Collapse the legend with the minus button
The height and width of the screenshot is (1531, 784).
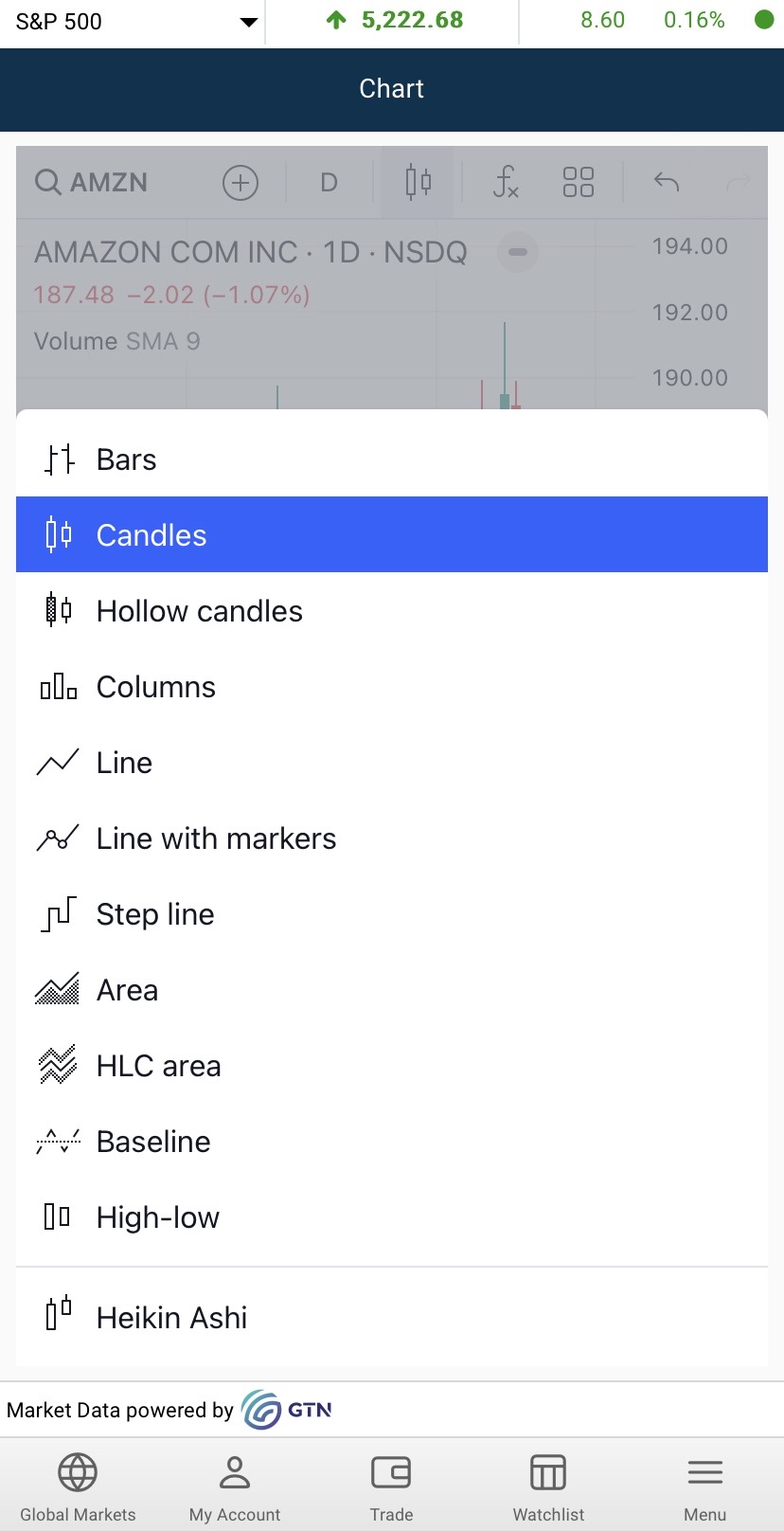[518, 252]
